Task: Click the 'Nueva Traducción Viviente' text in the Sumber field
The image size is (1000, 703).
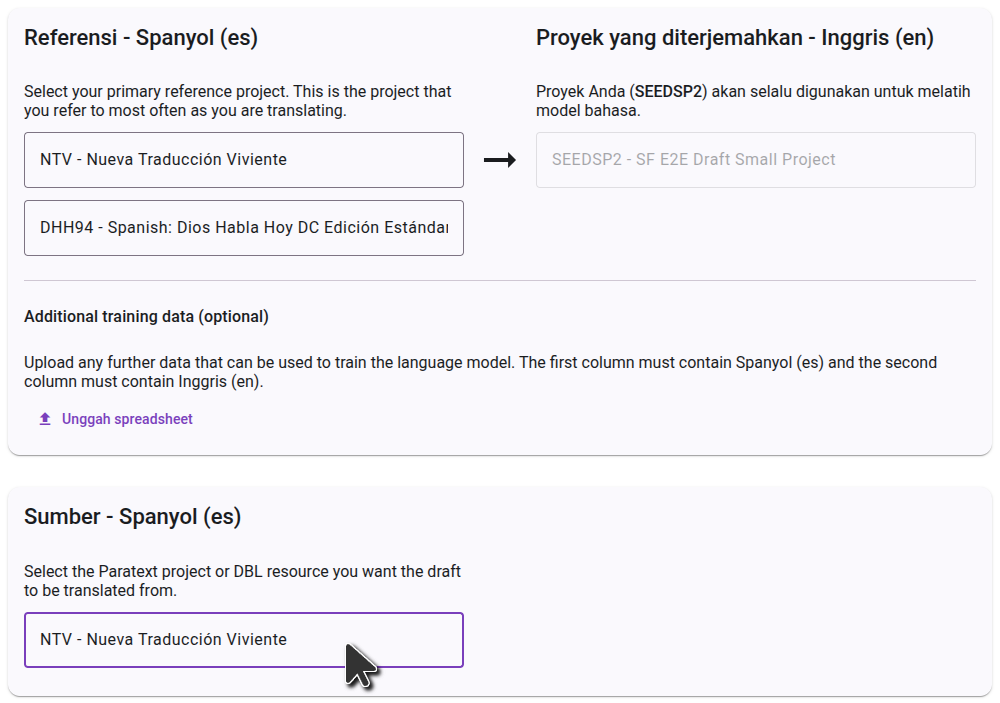Action: [187, 640]
